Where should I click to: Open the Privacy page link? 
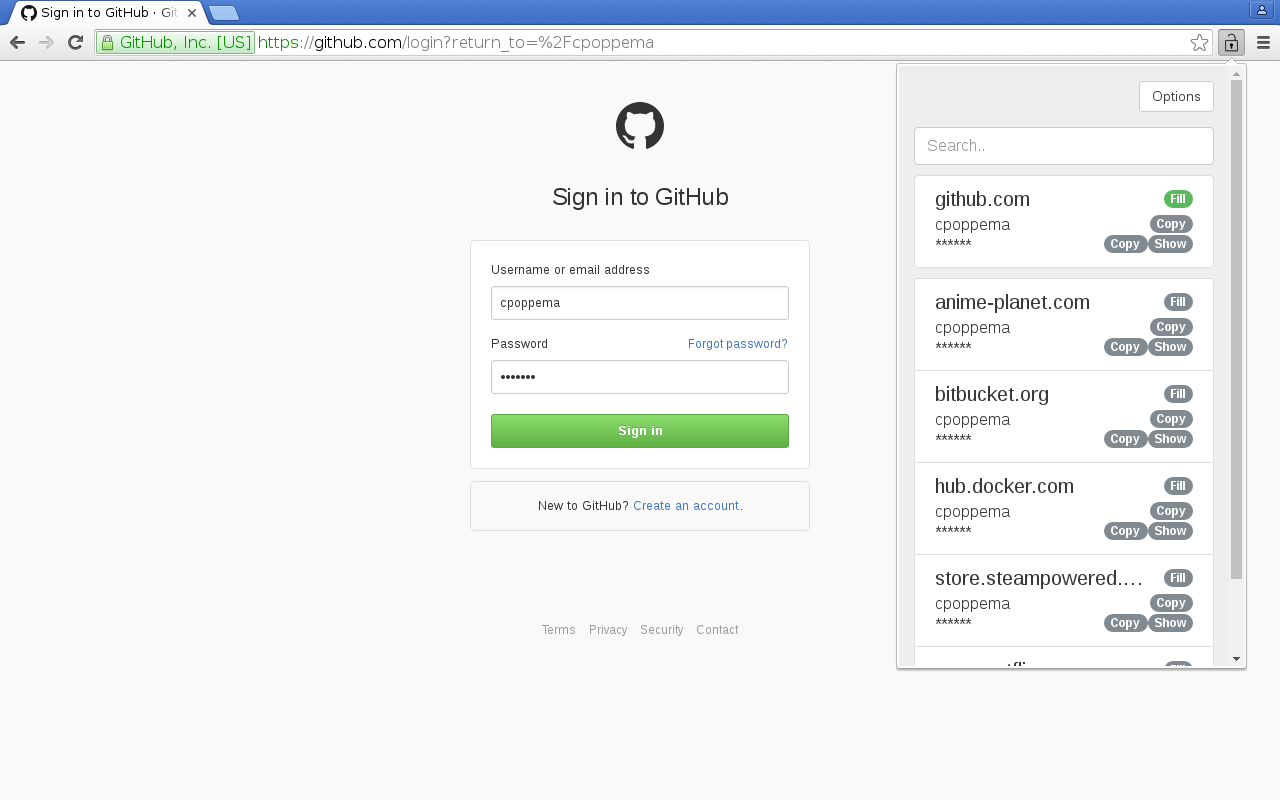(x=608, y=629)
